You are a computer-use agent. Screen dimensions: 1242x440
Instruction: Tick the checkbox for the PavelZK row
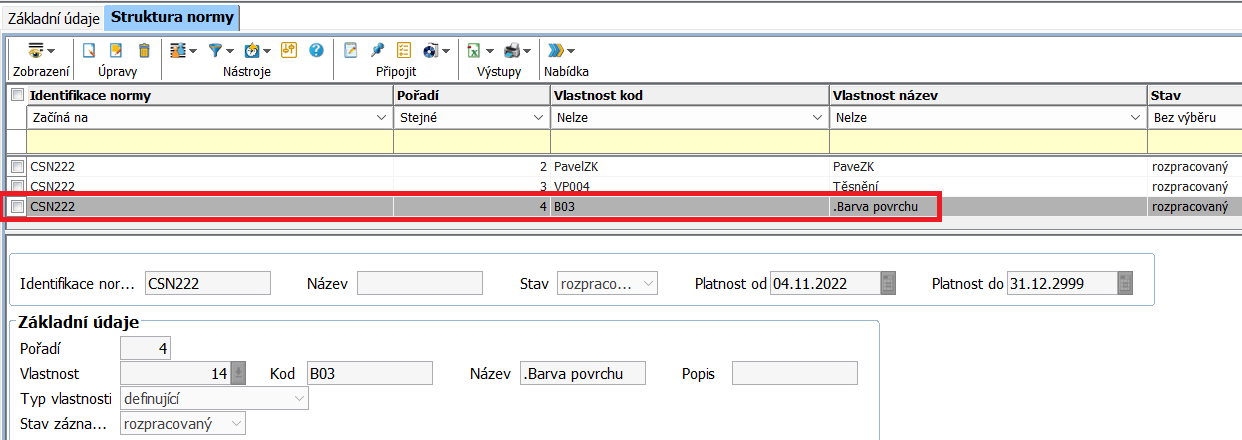click(x=17, y=166)
